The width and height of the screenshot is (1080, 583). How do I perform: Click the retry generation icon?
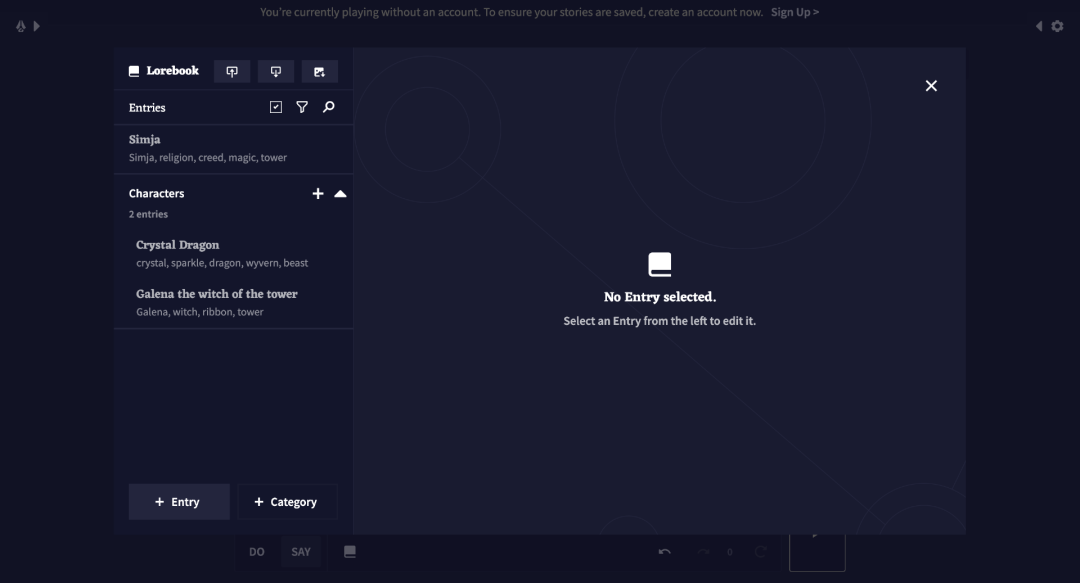(760, 551)
